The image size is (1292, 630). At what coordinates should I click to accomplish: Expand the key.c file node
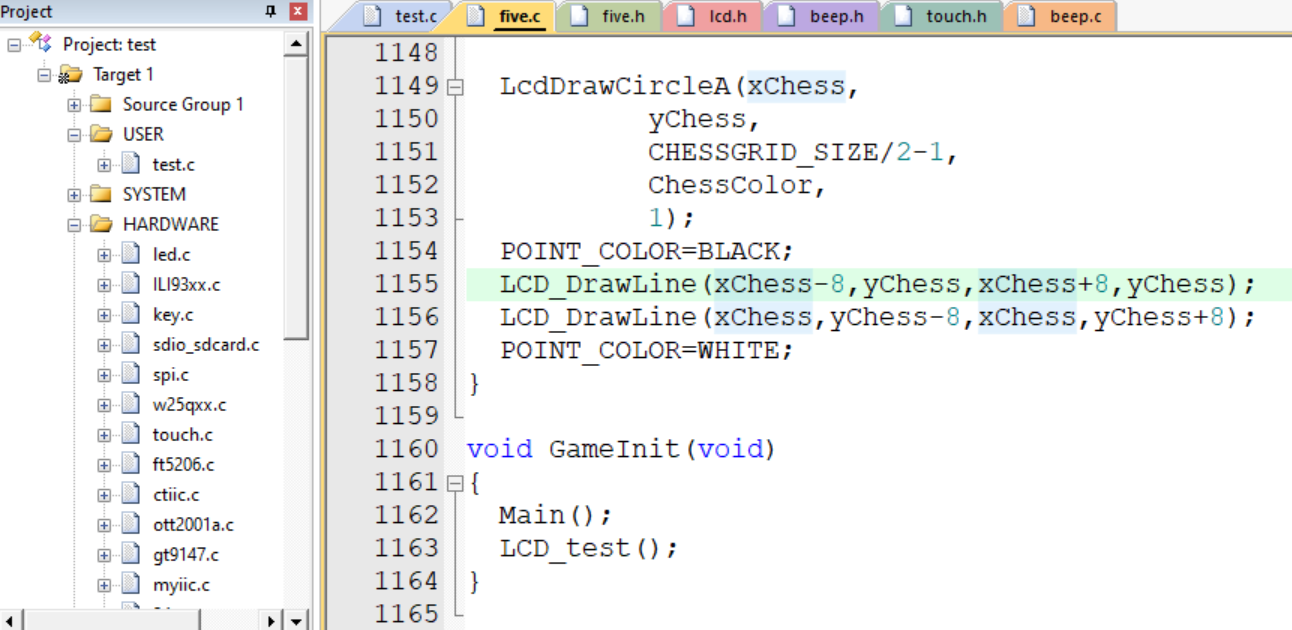(104, 315)
